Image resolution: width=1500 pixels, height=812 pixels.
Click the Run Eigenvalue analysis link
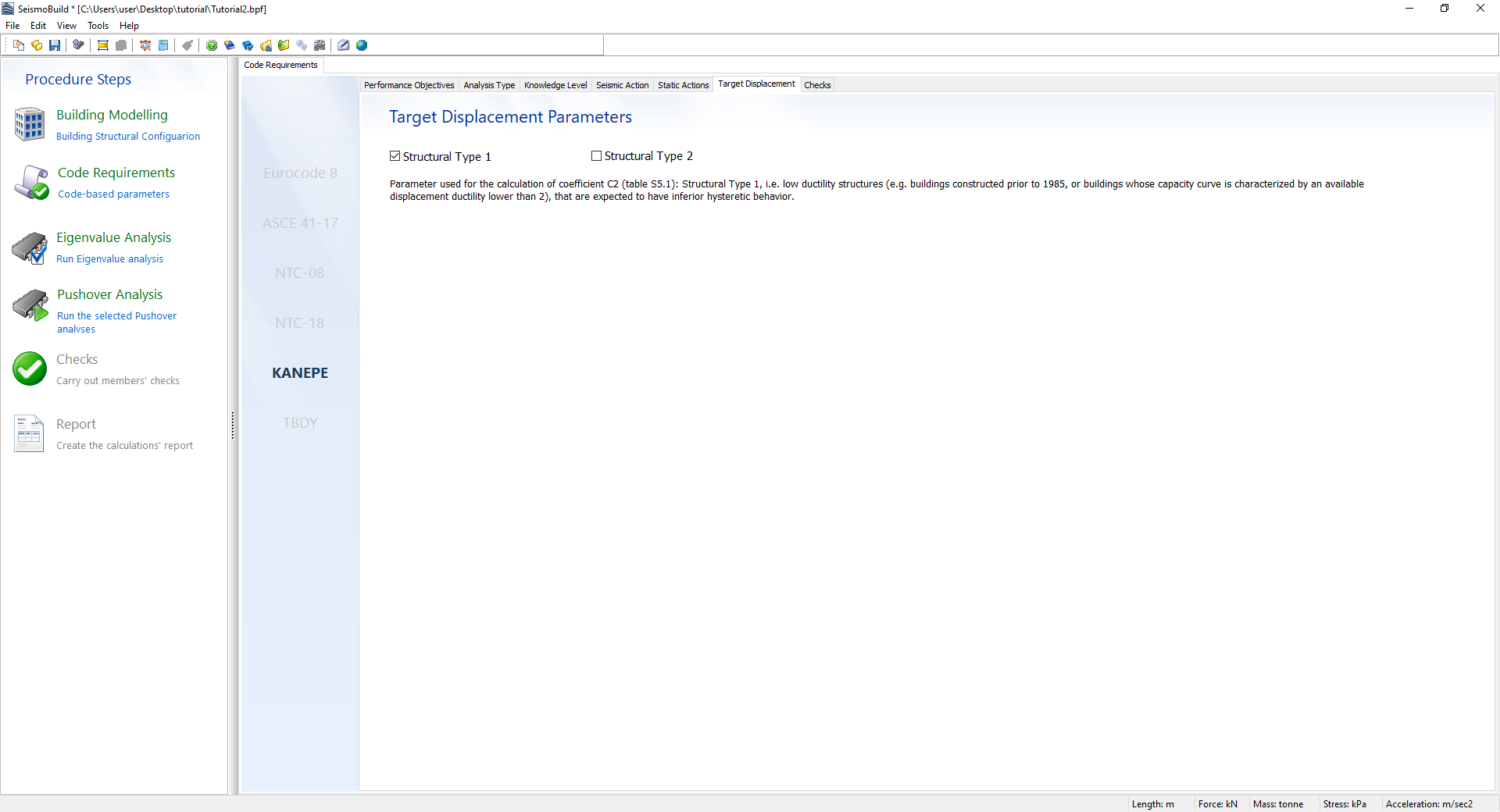tap(109, 259)
